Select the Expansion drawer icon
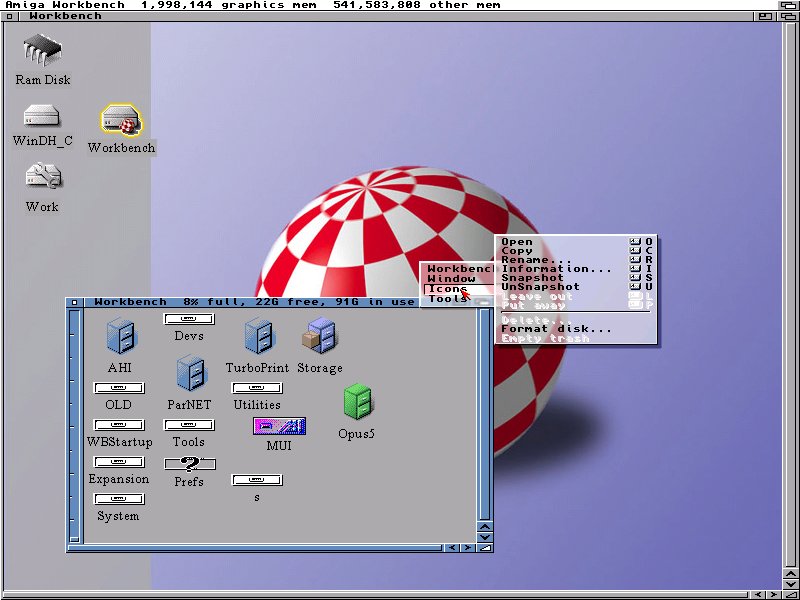 click(x=119, y=462)
